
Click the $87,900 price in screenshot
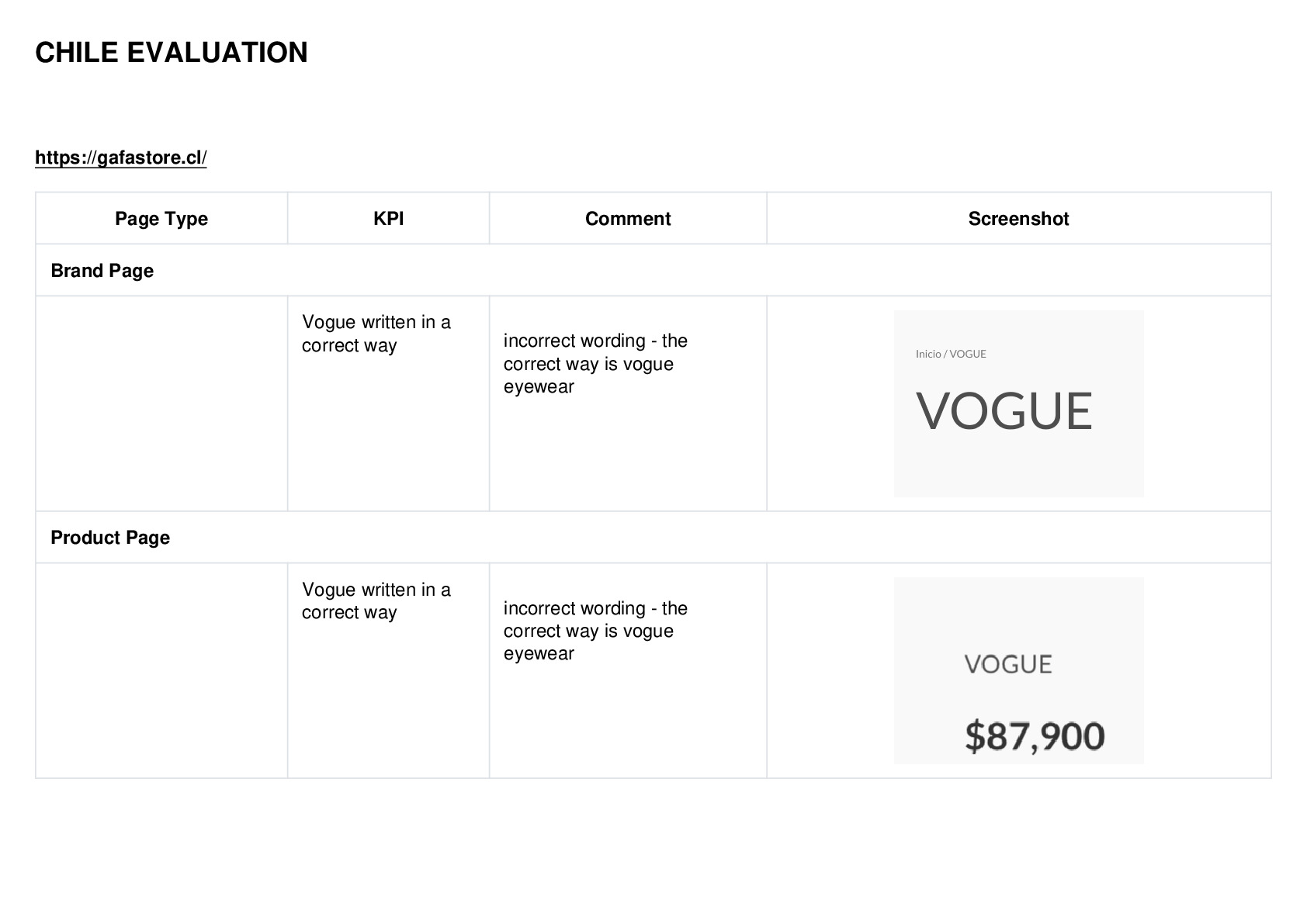(x=1035, y=735)
